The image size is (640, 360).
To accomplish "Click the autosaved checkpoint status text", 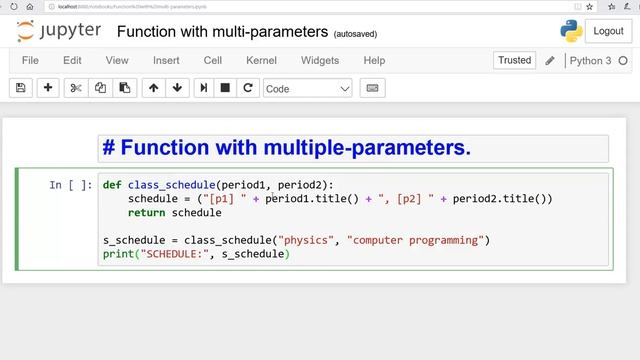I will click(x=355, y=34).
